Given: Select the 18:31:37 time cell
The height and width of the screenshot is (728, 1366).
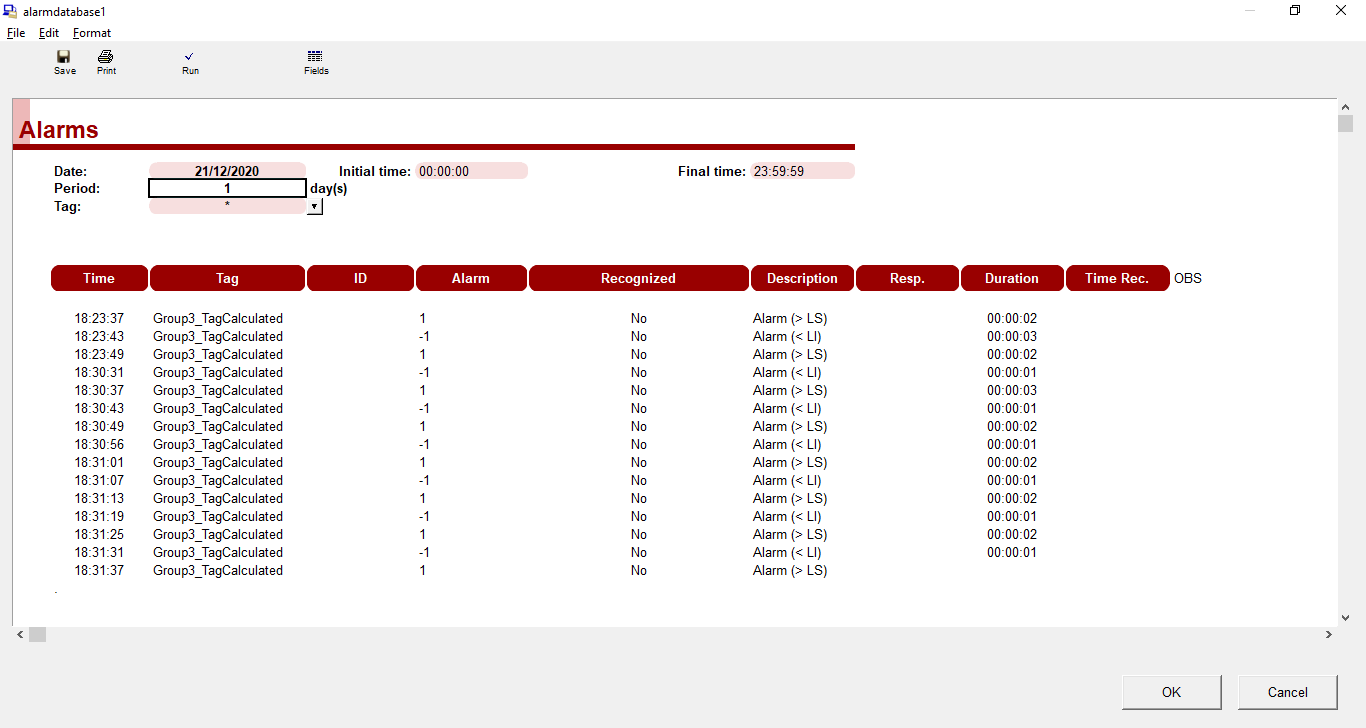Looking at the screenshot, I should (x=99, y=571).
